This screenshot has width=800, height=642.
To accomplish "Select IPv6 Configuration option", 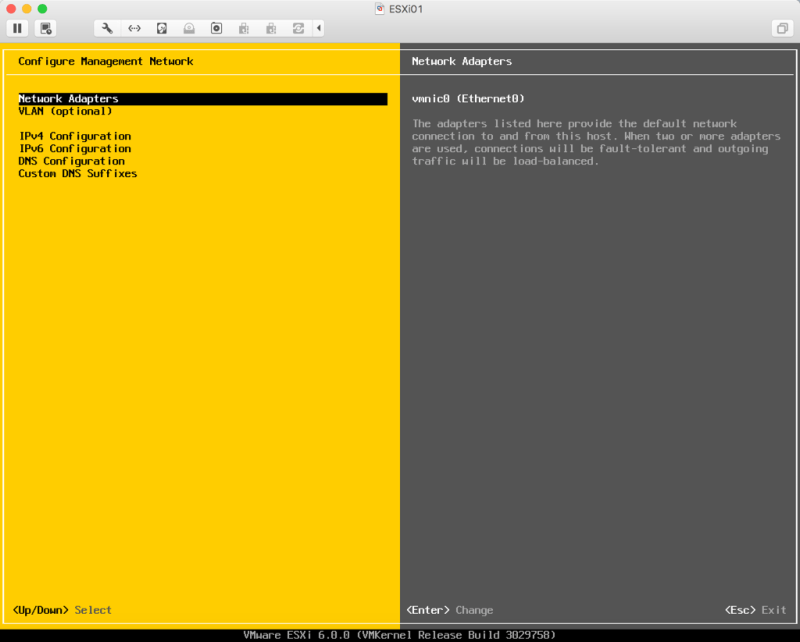I will (x=74, y=149).
